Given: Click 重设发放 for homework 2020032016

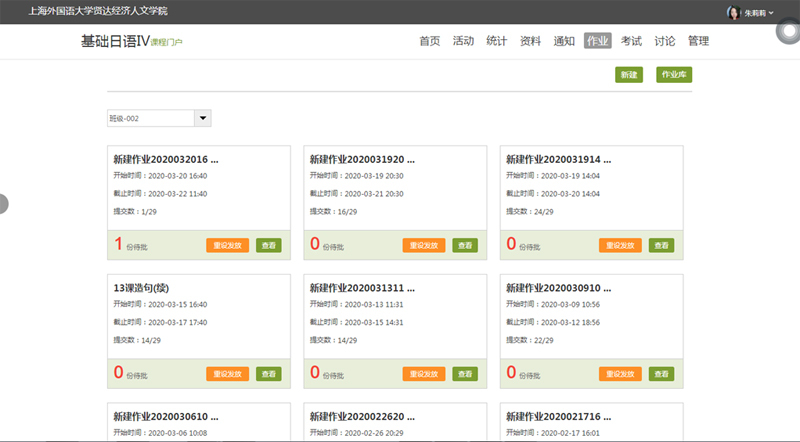Looking at the screenshot, I should [228, 245].
